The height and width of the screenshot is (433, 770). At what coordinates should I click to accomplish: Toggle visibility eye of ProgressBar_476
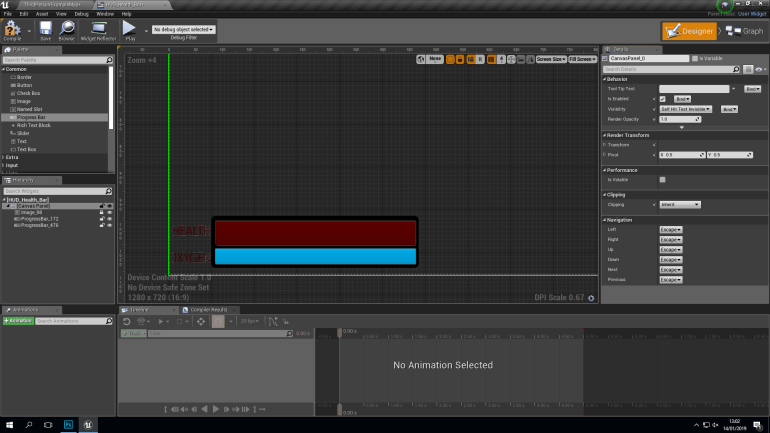[x=110, y=225]
